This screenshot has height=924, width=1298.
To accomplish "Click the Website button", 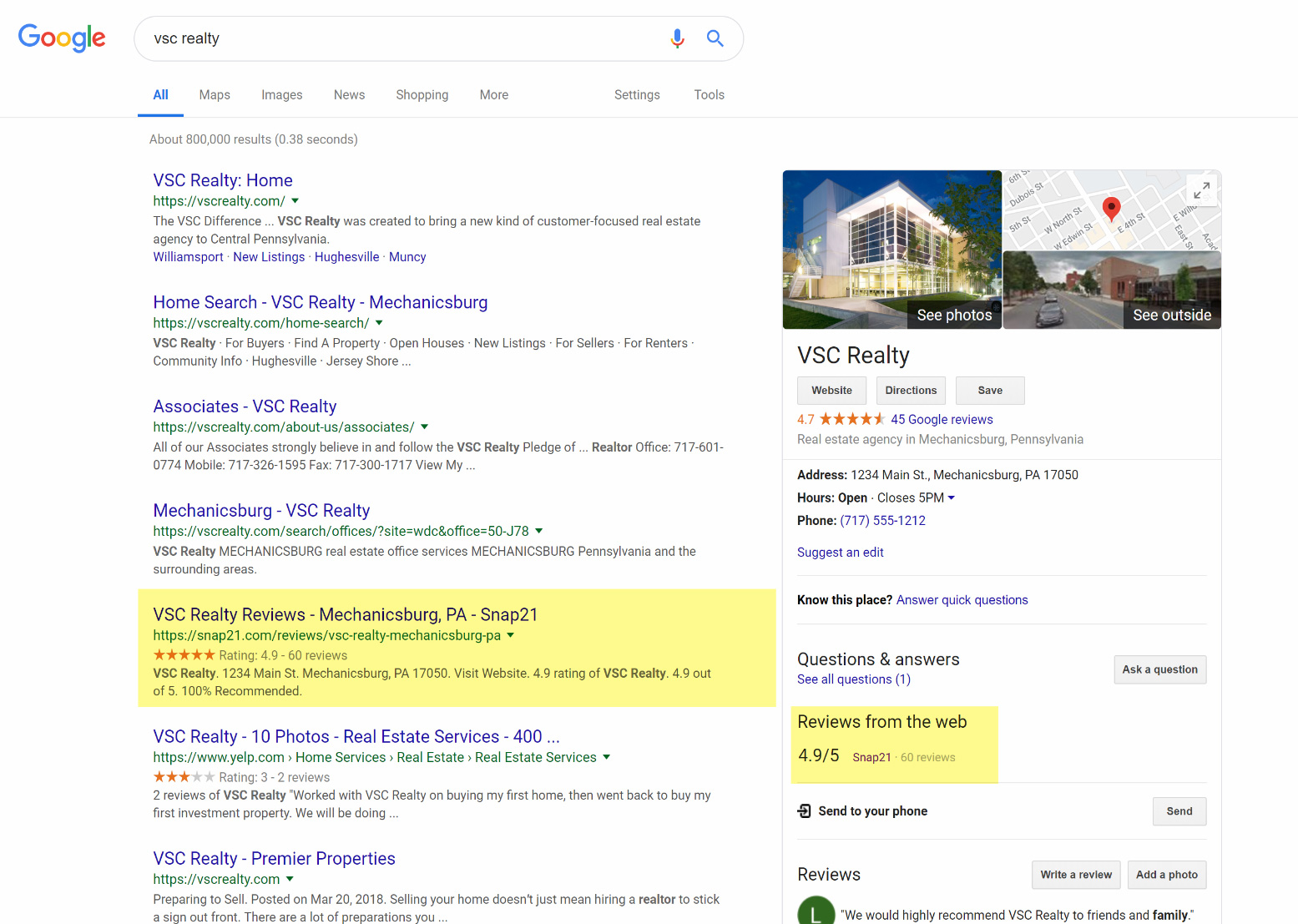I will (831, 391).
